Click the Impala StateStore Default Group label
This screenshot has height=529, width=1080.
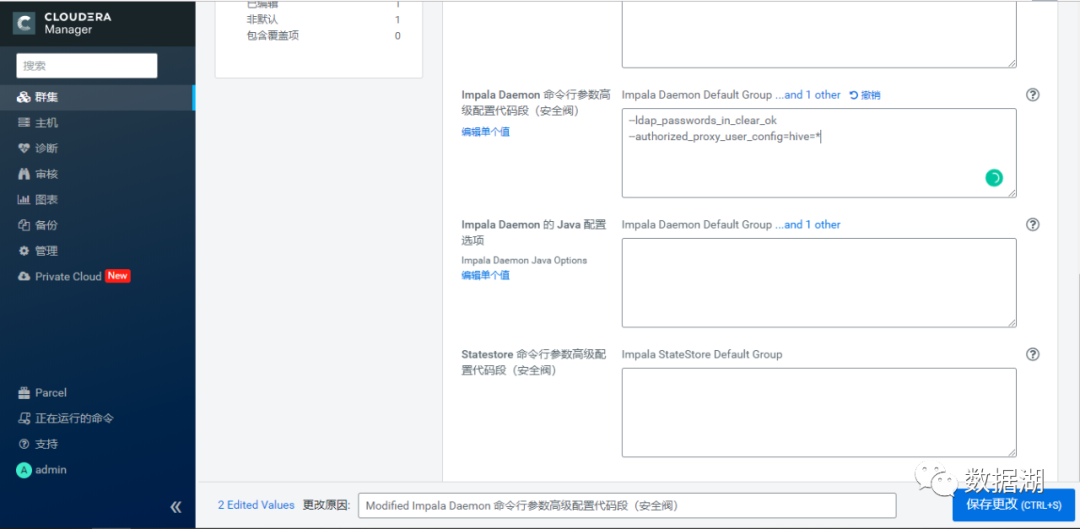pos(702,354)
